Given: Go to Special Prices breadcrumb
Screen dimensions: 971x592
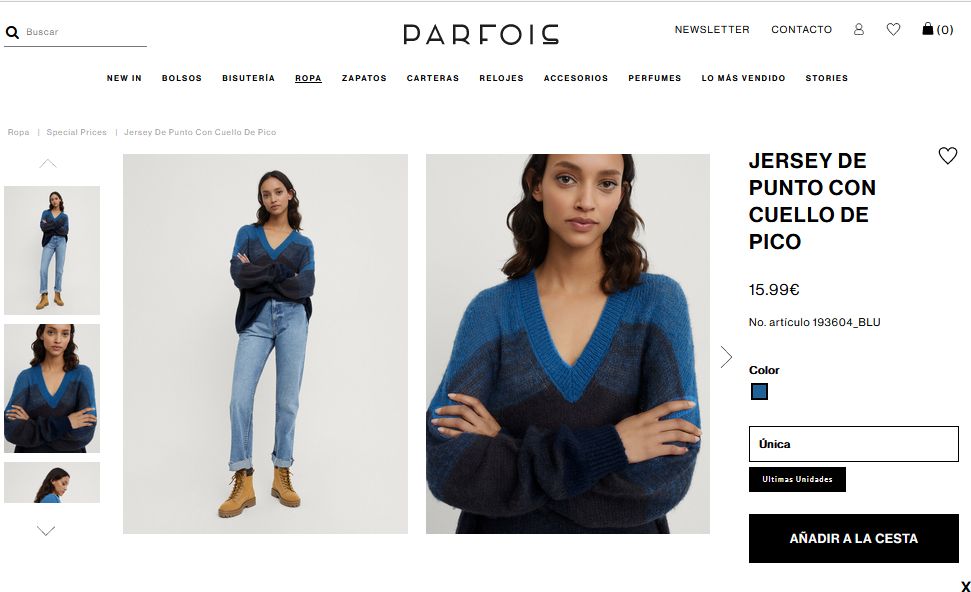Looking at the screenshot, I should point(76,132).
